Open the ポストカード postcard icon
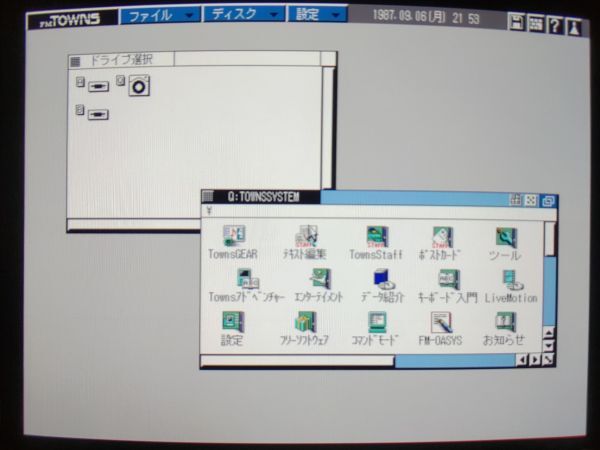This screenshot has width=600, height=450. [x=443, y=237]
